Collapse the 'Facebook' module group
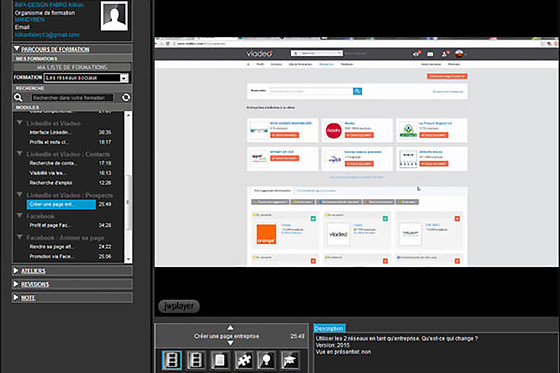This screenshot has width=560, height=373. pos(20,215)
